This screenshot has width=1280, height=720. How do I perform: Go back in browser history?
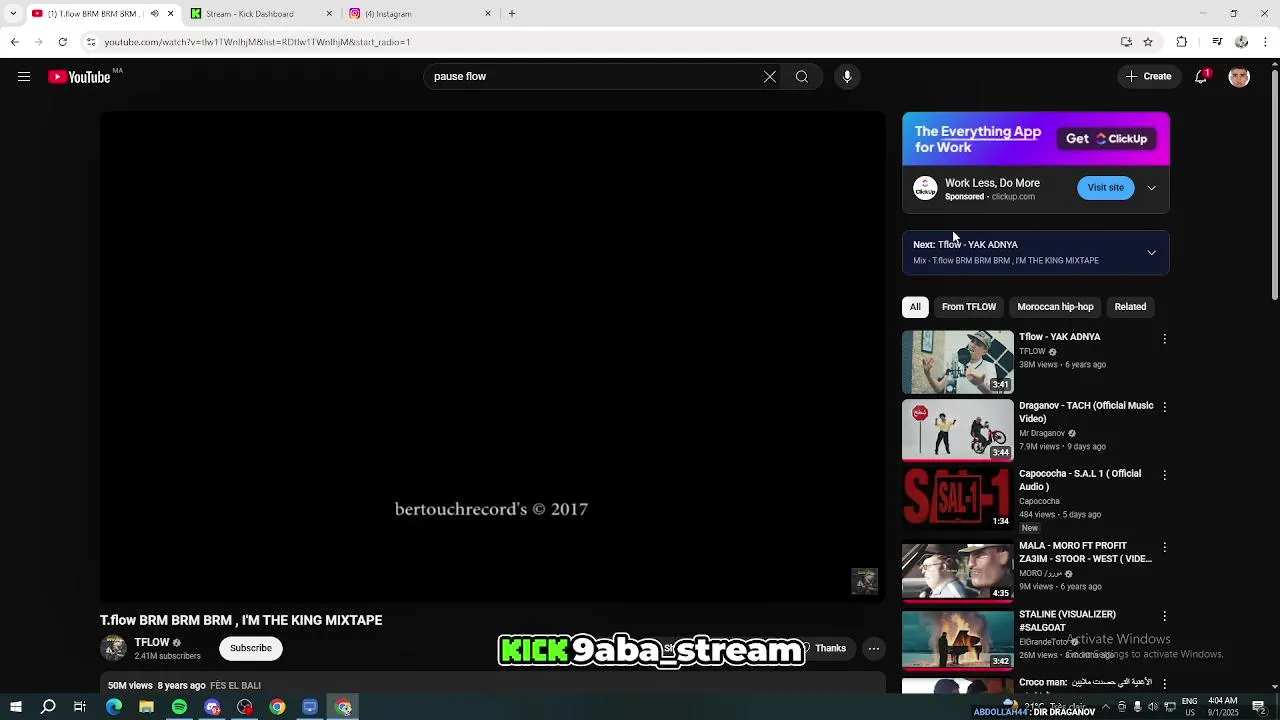14,42
